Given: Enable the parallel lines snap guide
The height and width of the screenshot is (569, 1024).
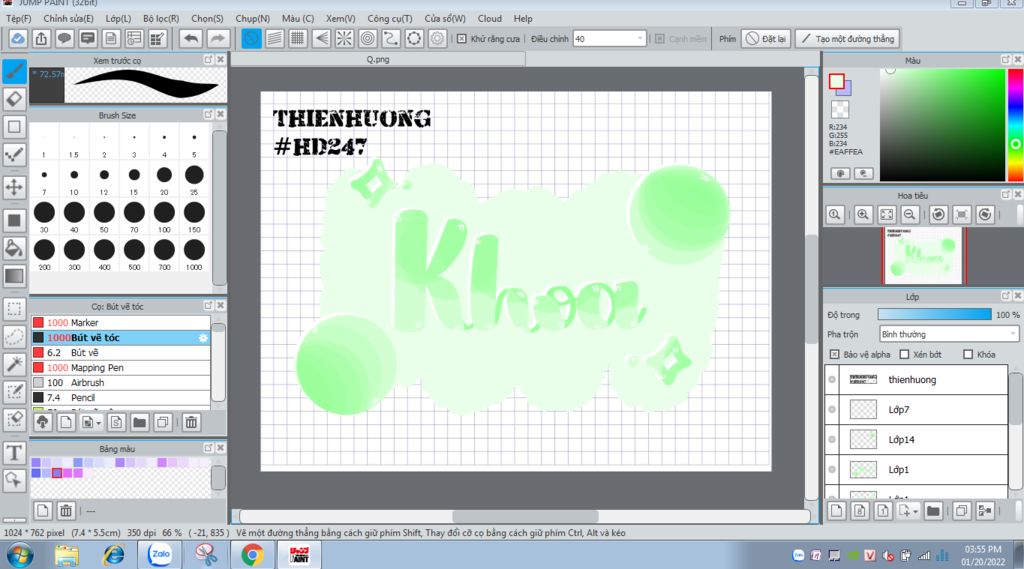Looking at the screenshot, I should [274, 39].
